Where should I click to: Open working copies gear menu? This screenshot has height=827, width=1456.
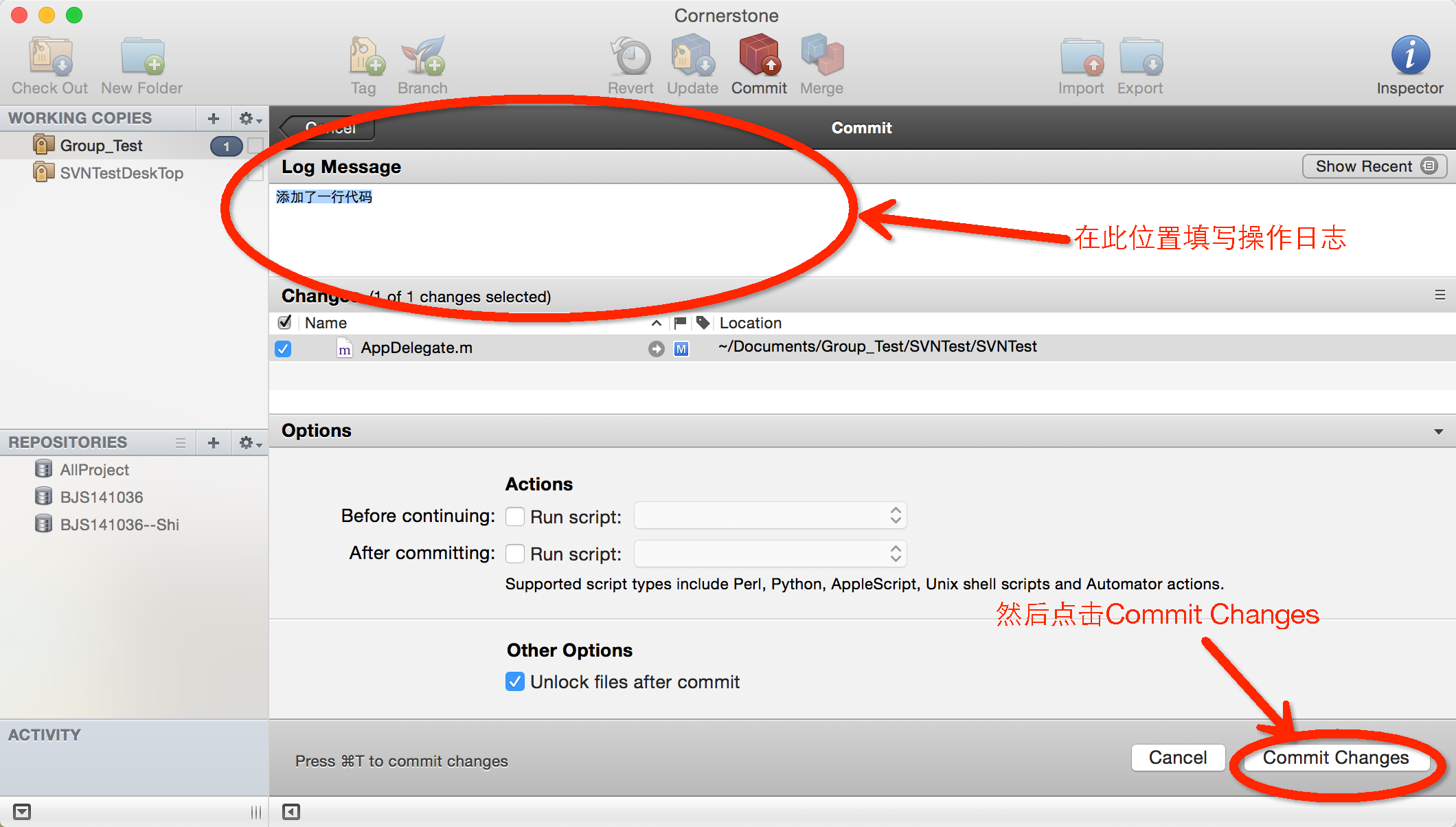click(x=250, y=118)
